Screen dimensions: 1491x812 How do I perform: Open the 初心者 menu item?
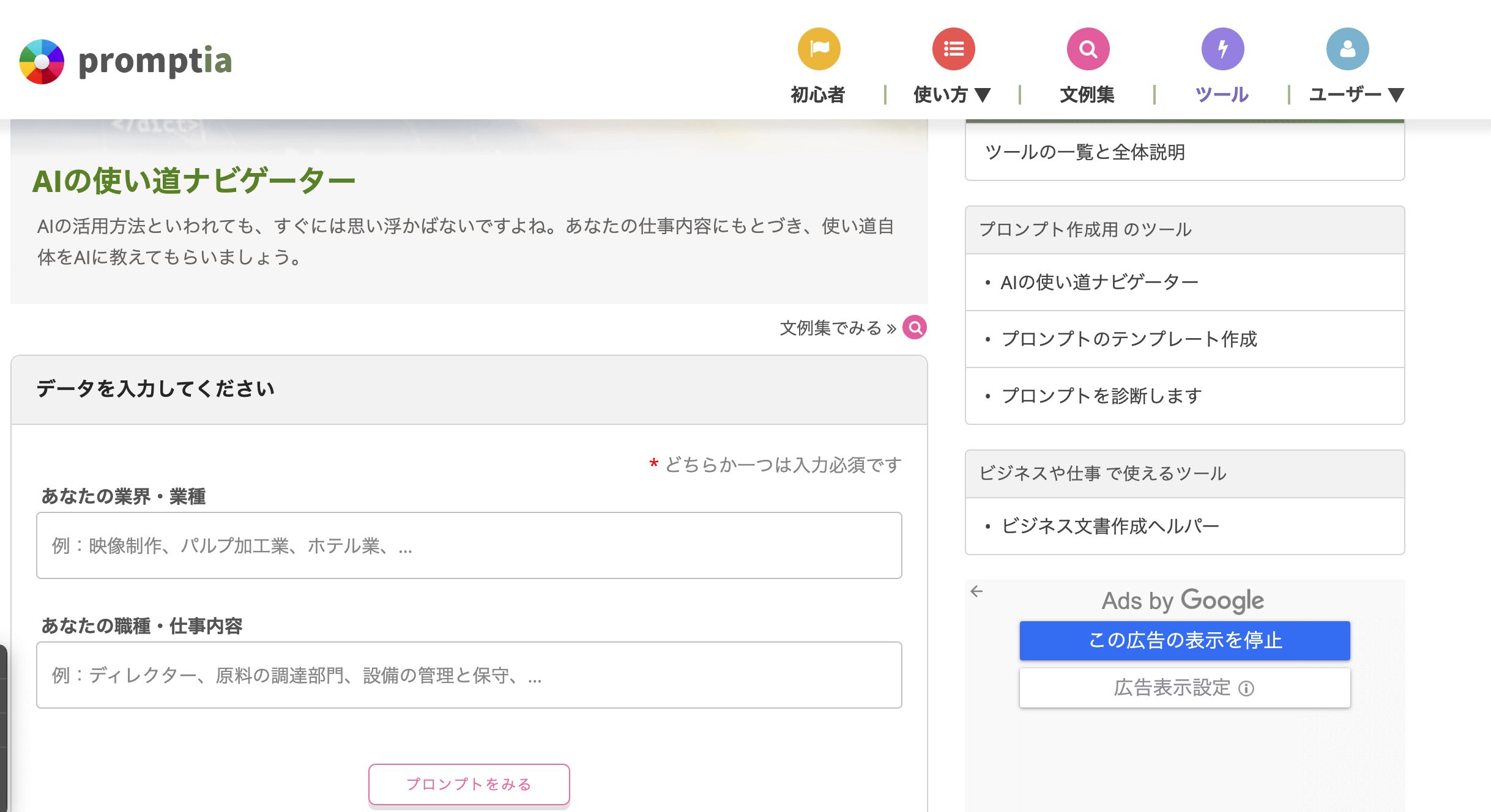coord(818,94)
